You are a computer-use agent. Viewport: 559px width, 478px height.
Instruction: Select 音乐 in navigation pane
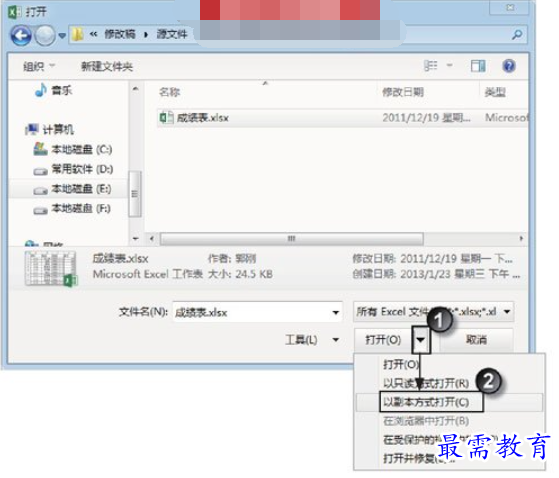click(x=54, y=90)
